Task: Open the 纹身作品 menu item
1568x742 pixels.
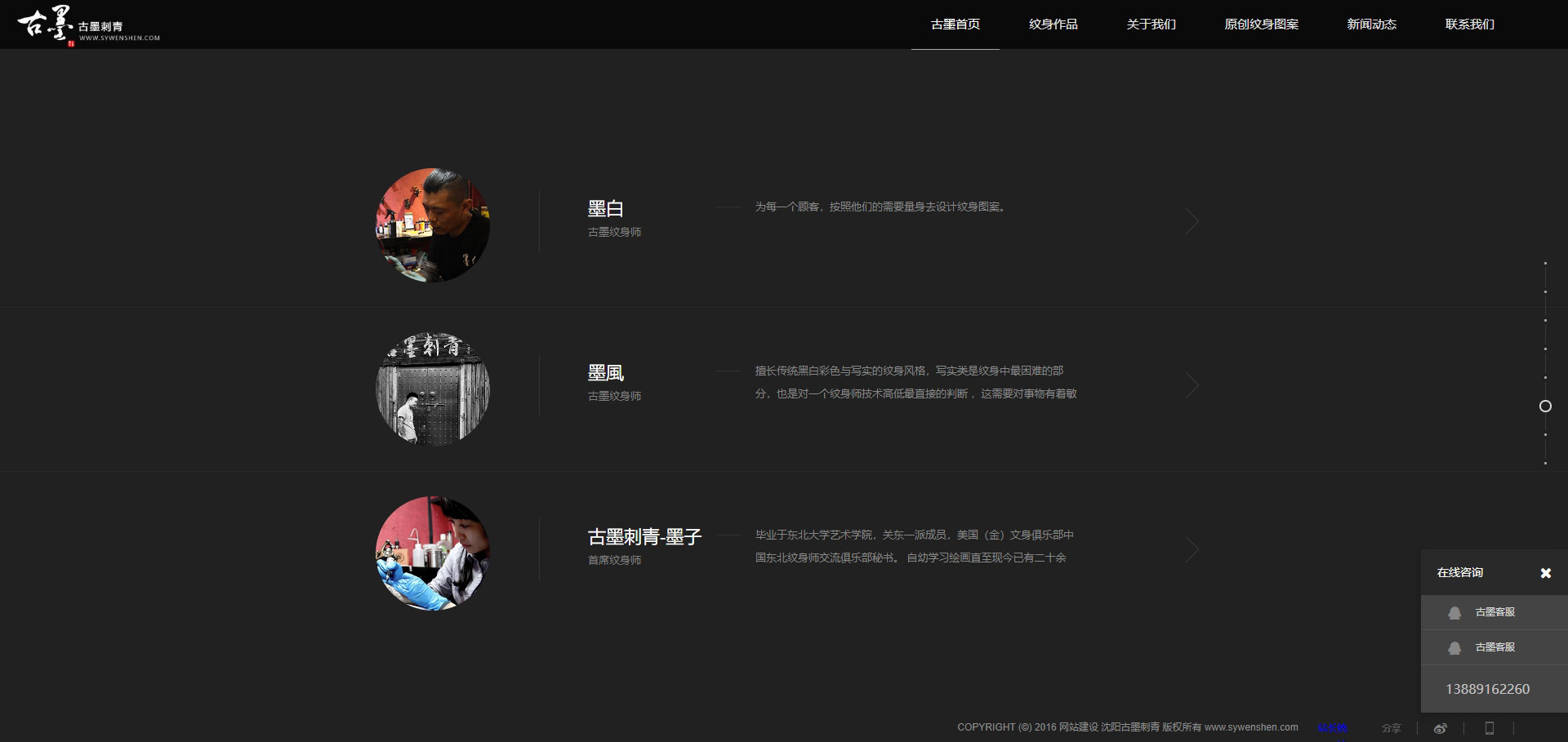Action: pos(1053,24)
